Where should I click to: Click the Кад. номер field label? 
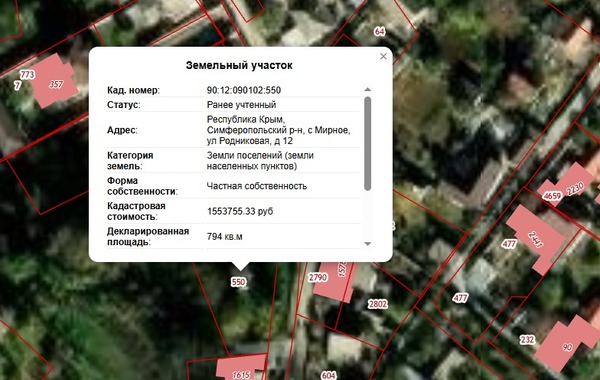click(x=133, y=90)
